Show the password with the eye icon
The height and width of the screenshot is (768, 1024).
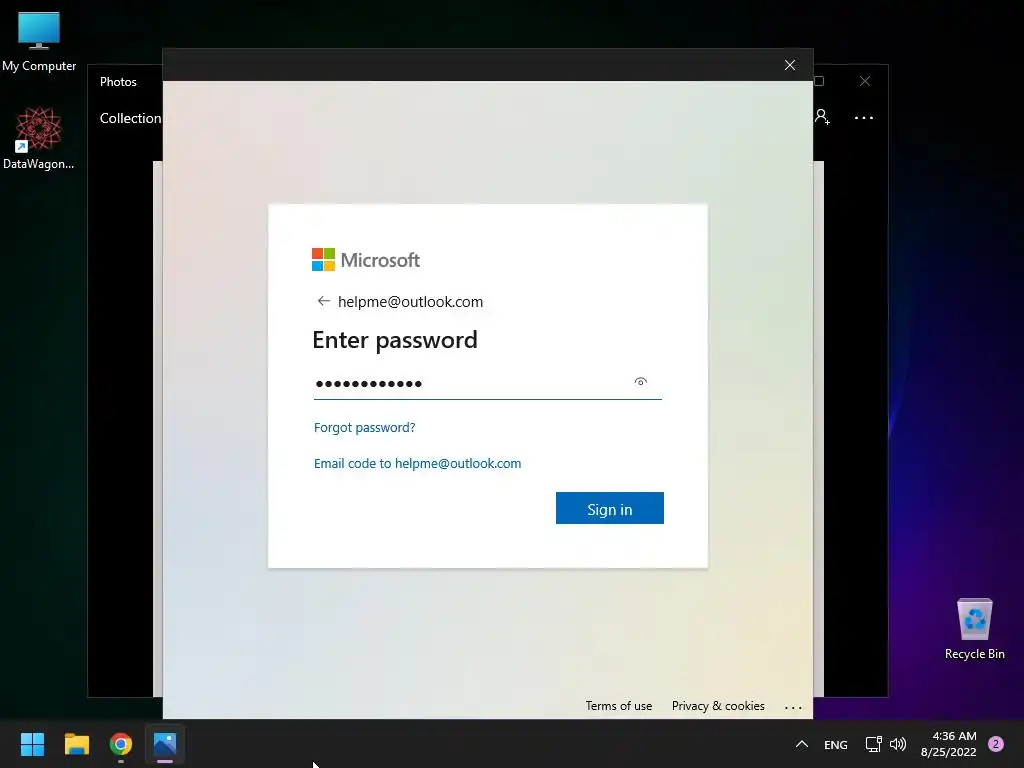pos(641,382)
